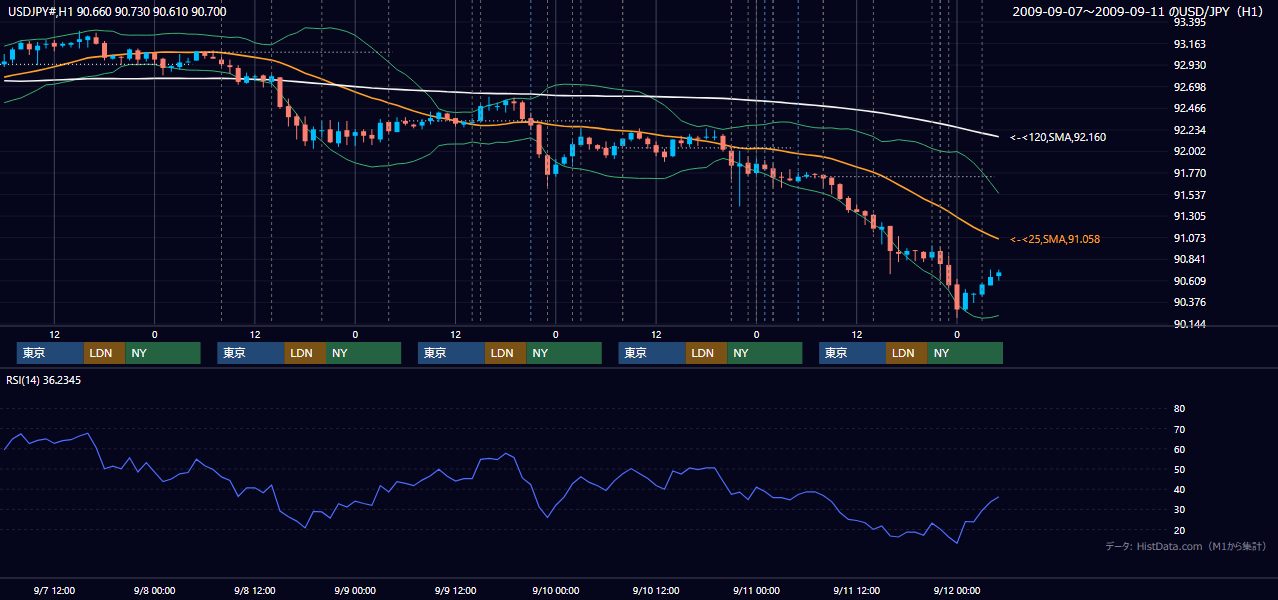1278x600 pixels.
Task: Select the 9/9 00:00 time label
Action: [x=355, y=590]
